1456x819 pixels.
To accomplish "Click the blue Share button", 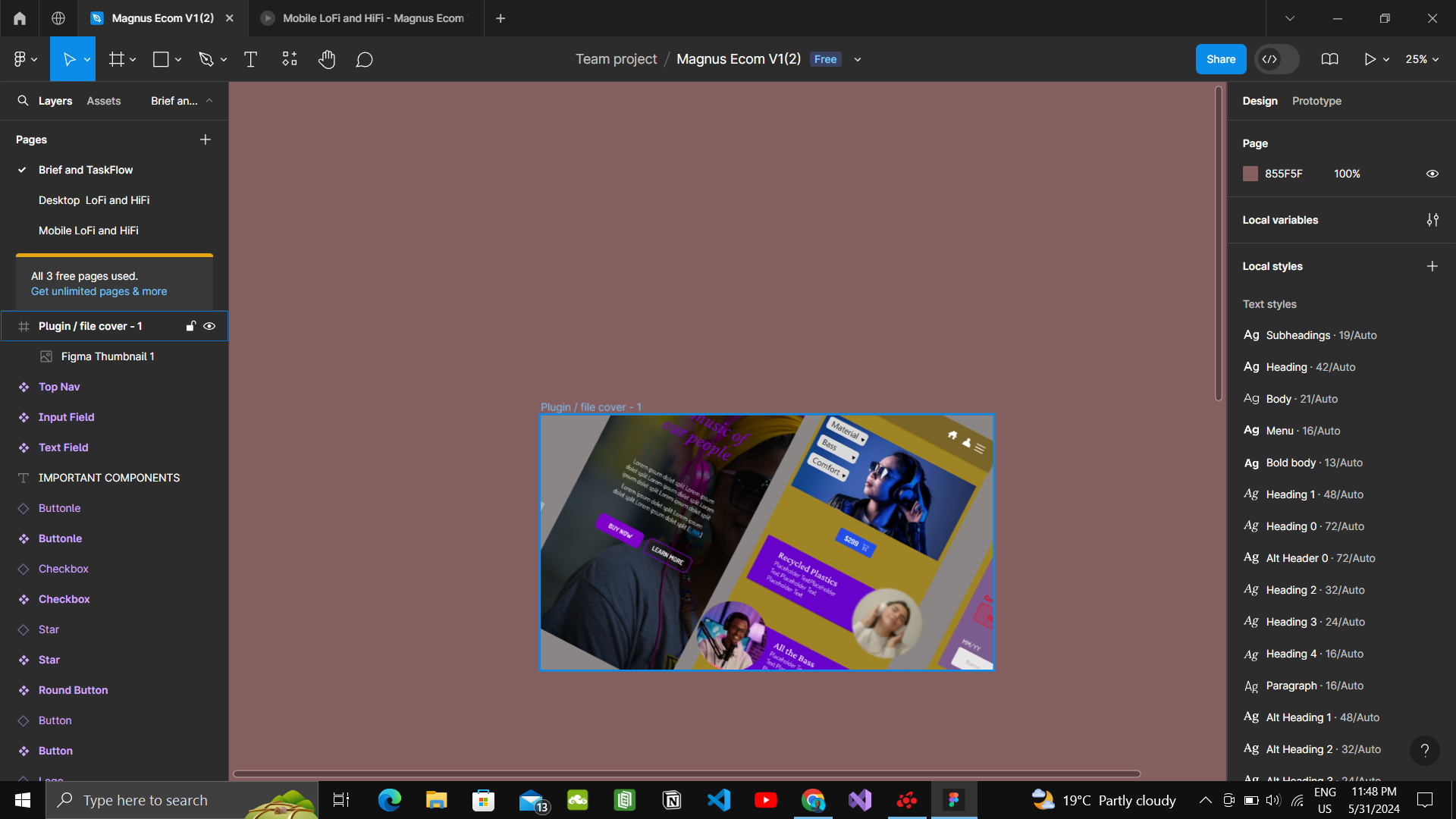I will coord(1220,59).
